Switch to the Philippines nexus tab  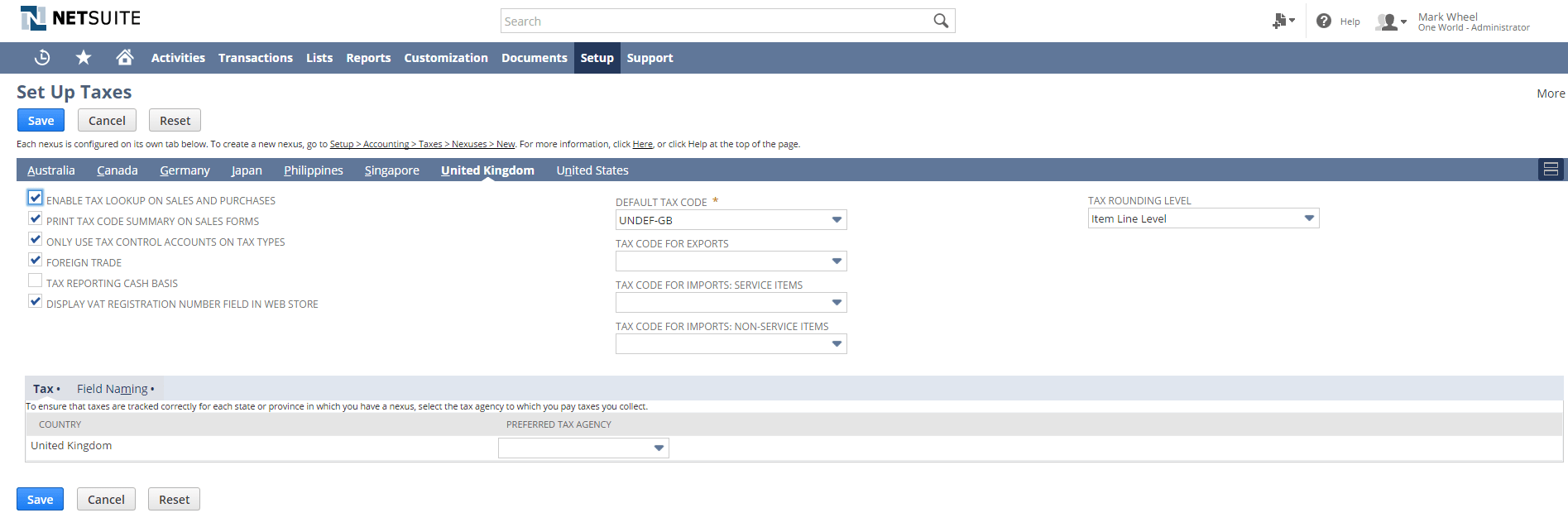point(314,170)
